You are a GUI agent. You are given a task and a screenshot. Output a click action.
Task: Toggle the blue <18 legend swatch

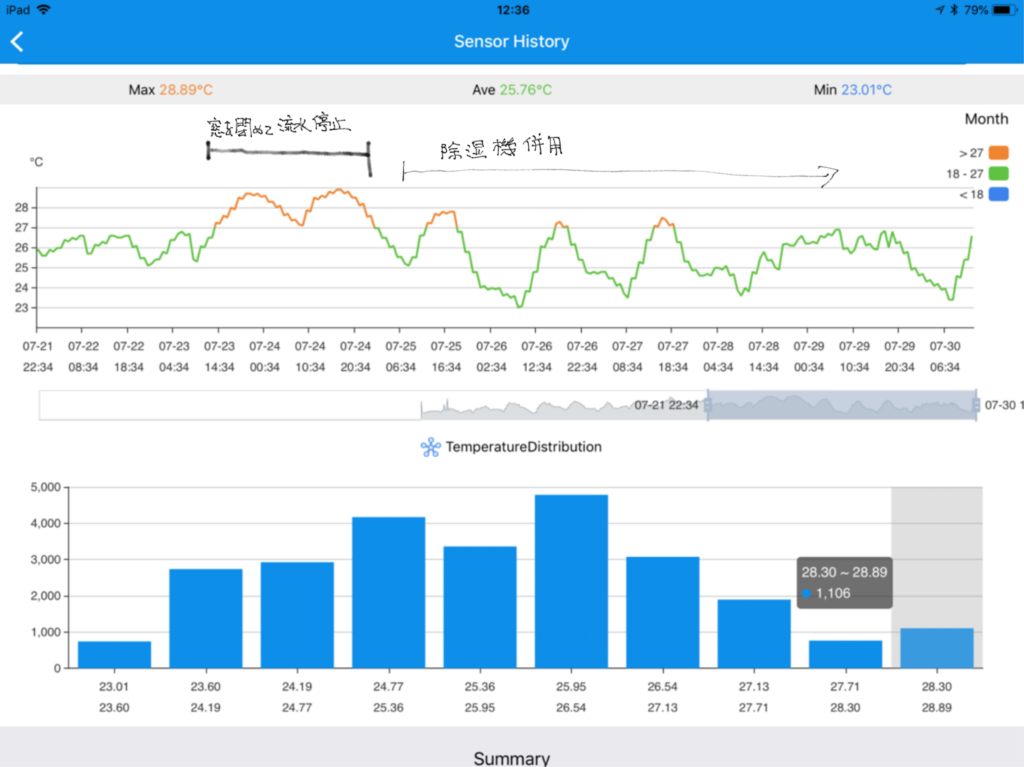pyautogui.click(x=998, y=195)
